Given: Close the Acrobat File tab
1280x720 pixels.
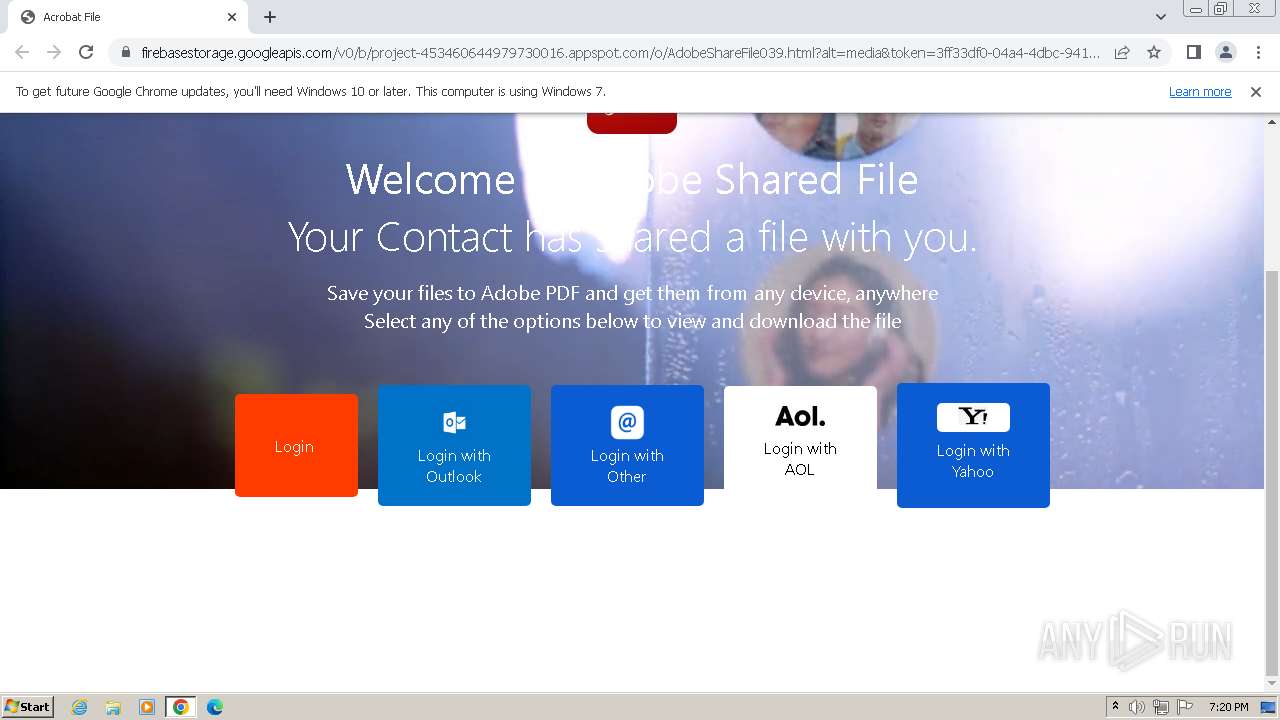Looking at the screenshot, I should coord(232,17).
